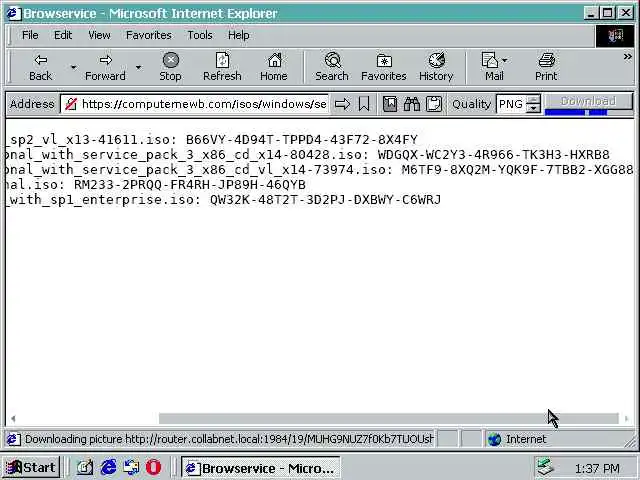Click the network tray icon
This screenshot has width=640, height=480.
[x=546, y=468]
